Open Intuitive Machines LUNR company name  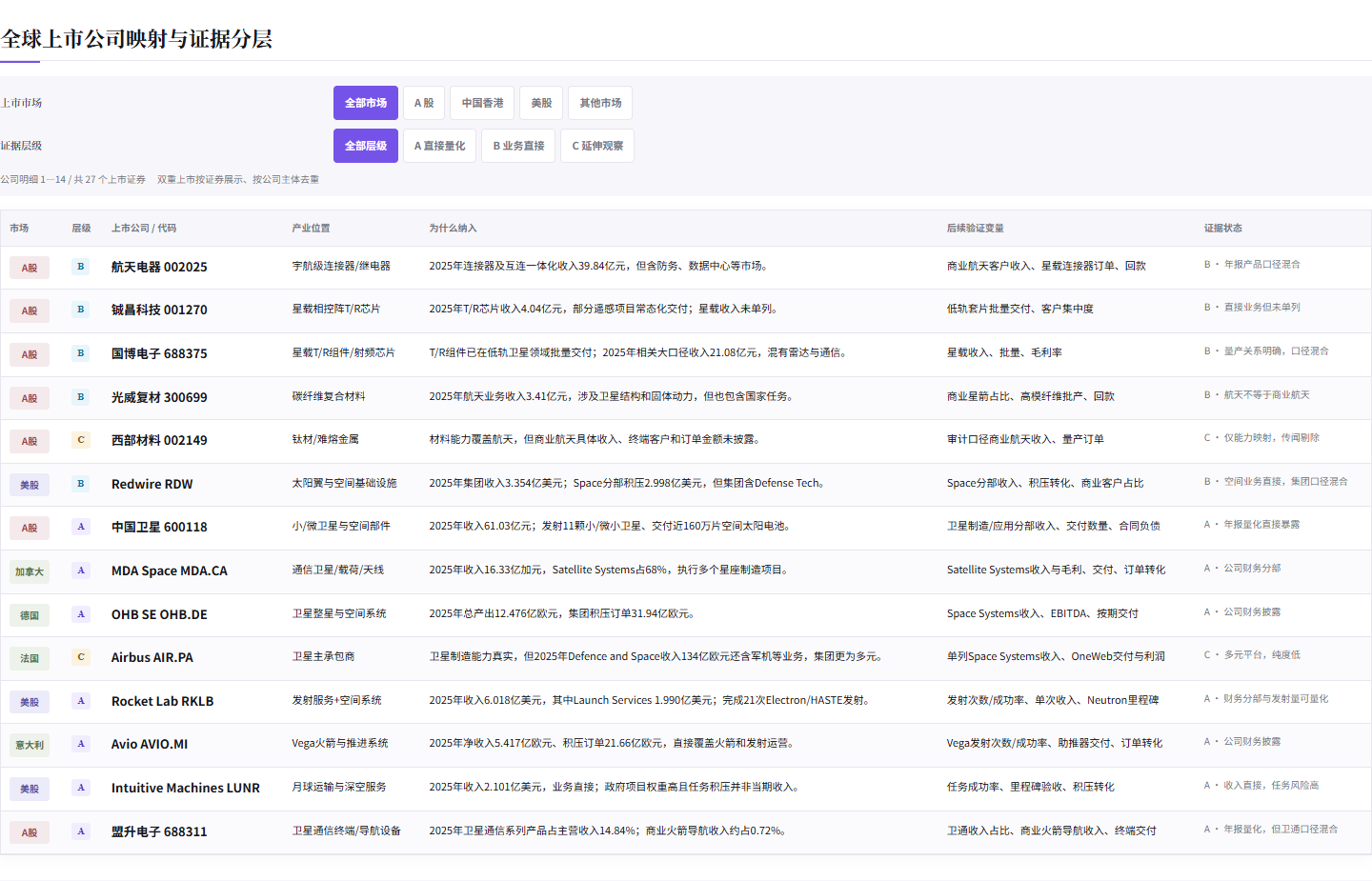[186, 788]
